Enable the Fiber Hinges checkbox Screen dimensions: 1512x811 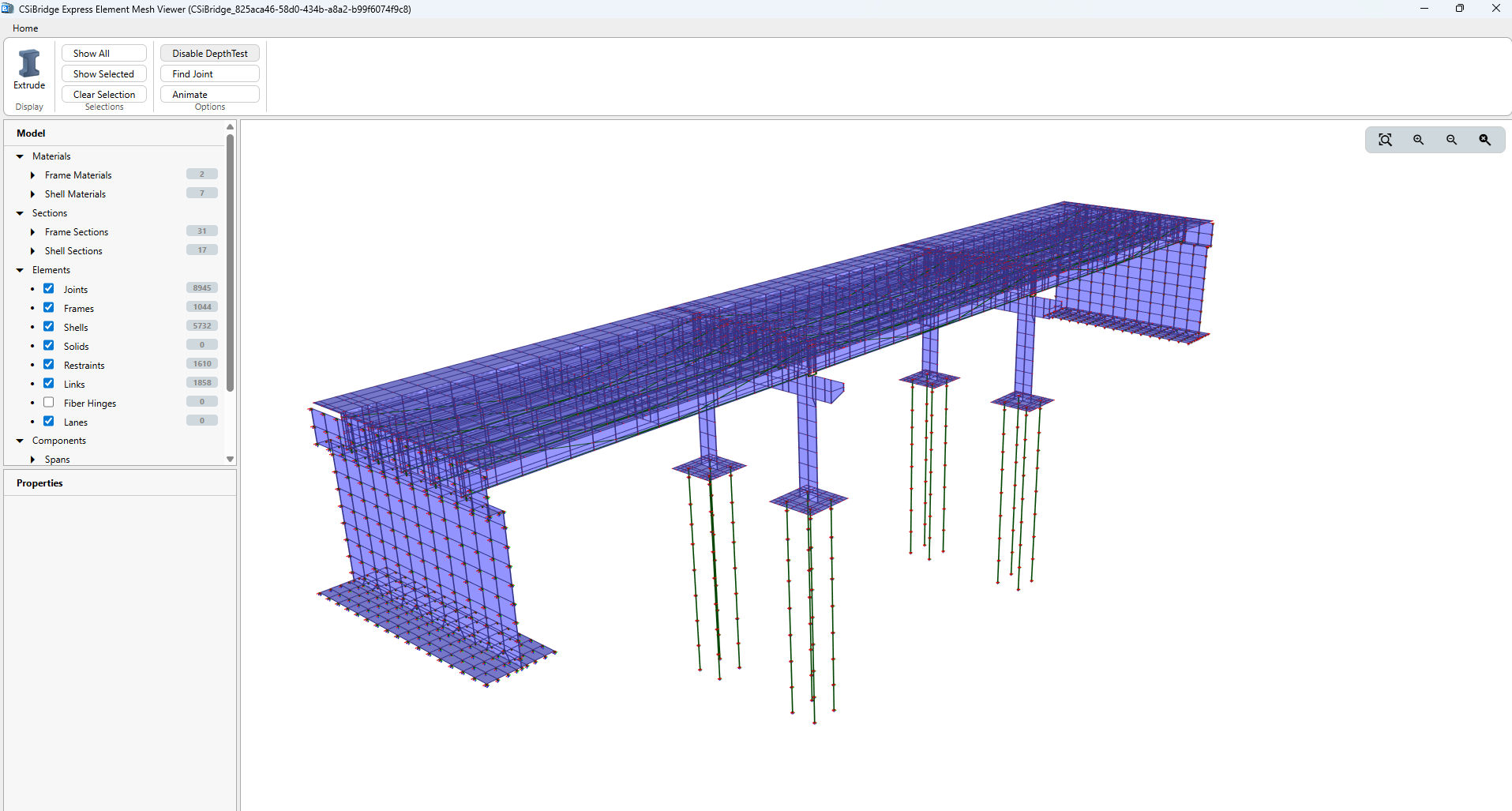[48, 401]
